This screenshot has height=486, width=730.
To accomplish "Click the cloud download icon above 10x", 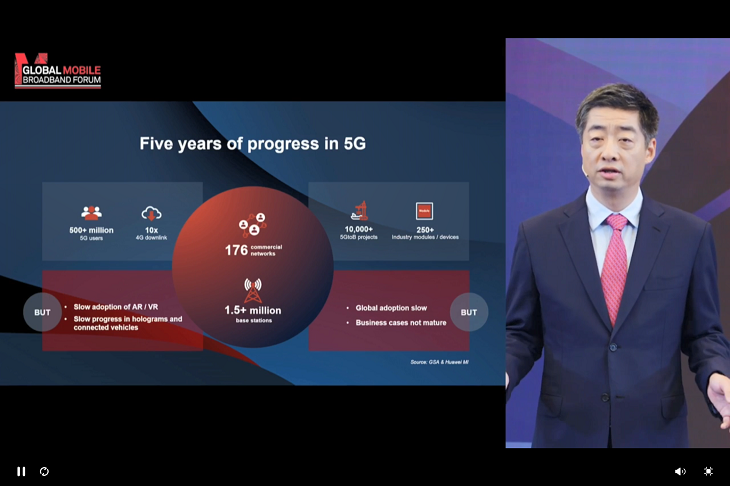I will [152, 212].
